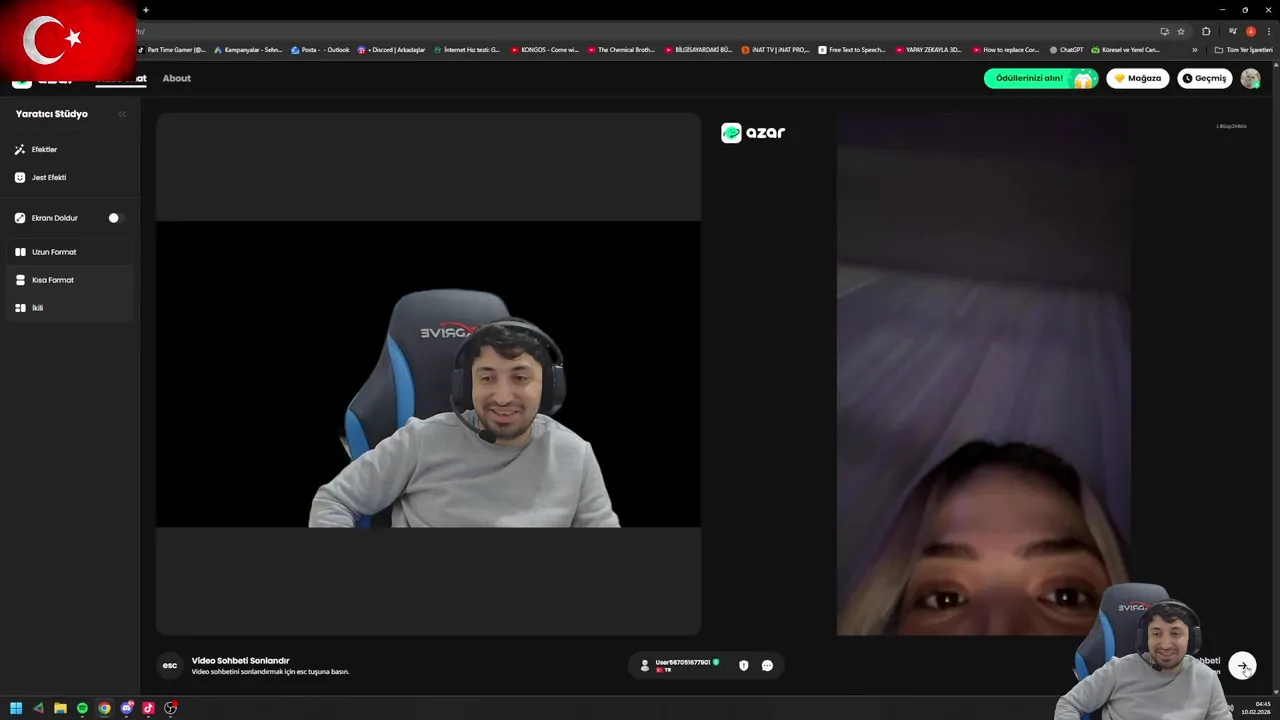Click the User567051677901 username text
The height and width of the screenshot is (720, 1280).
pyautogui.click(x=682, y=662)
